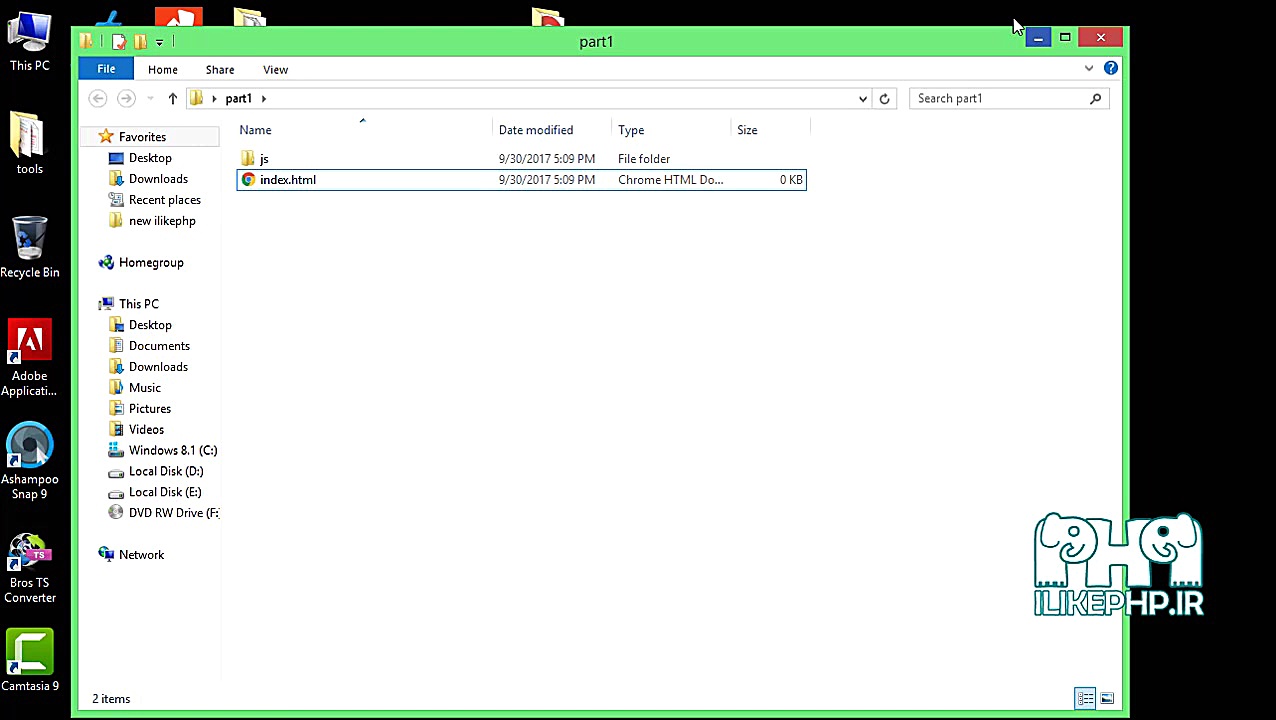Viewport: 1276px width, 720px height.
Task: Sort by the Size column
Action: click(x=747, y=130)
